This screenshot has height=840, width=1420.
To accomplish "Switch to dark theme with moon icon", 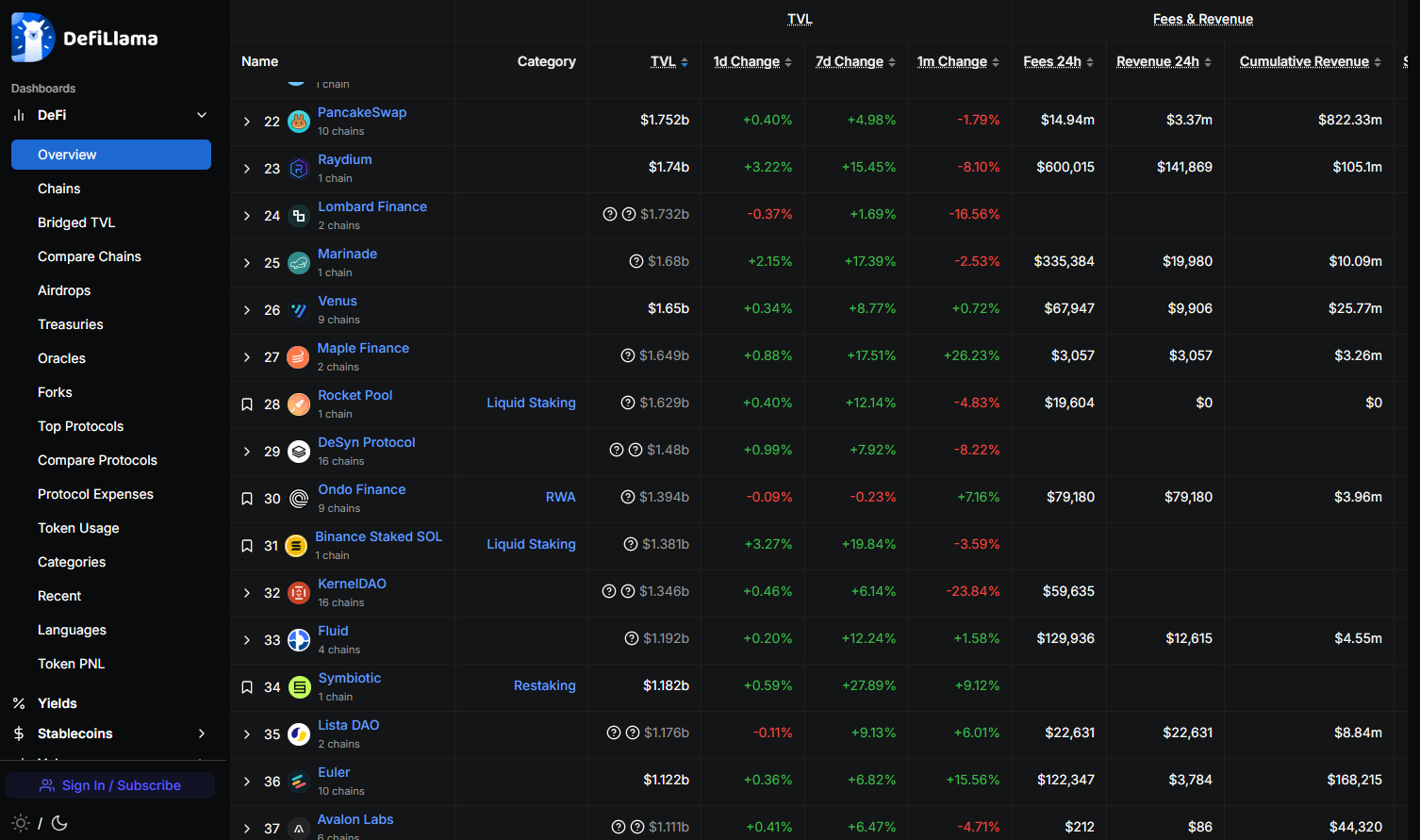I will tap(59, 823).
